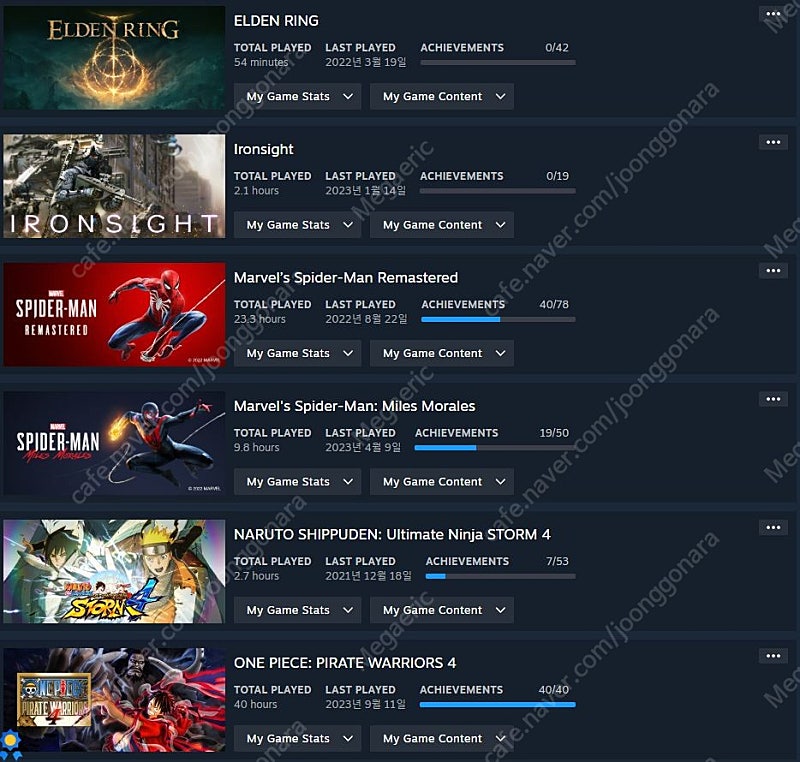Click the blue badge icon at bottom-left corner
This screenshot has width=800, height=762.
click(x=10, y=744)
